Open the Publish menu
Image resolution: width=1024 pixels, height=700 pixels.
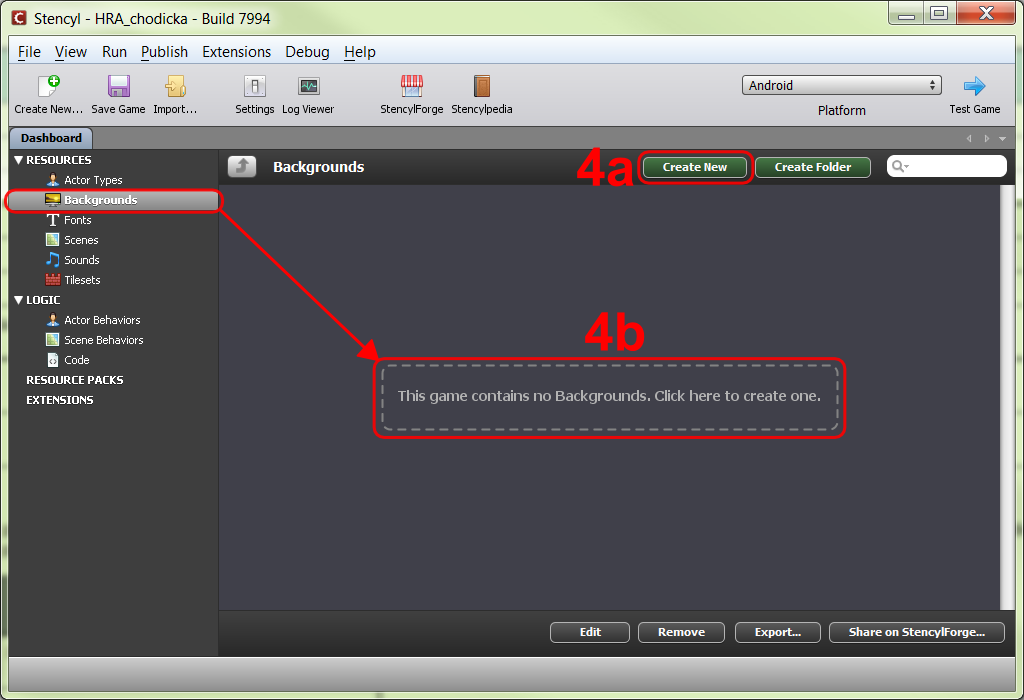pos(164,52)
